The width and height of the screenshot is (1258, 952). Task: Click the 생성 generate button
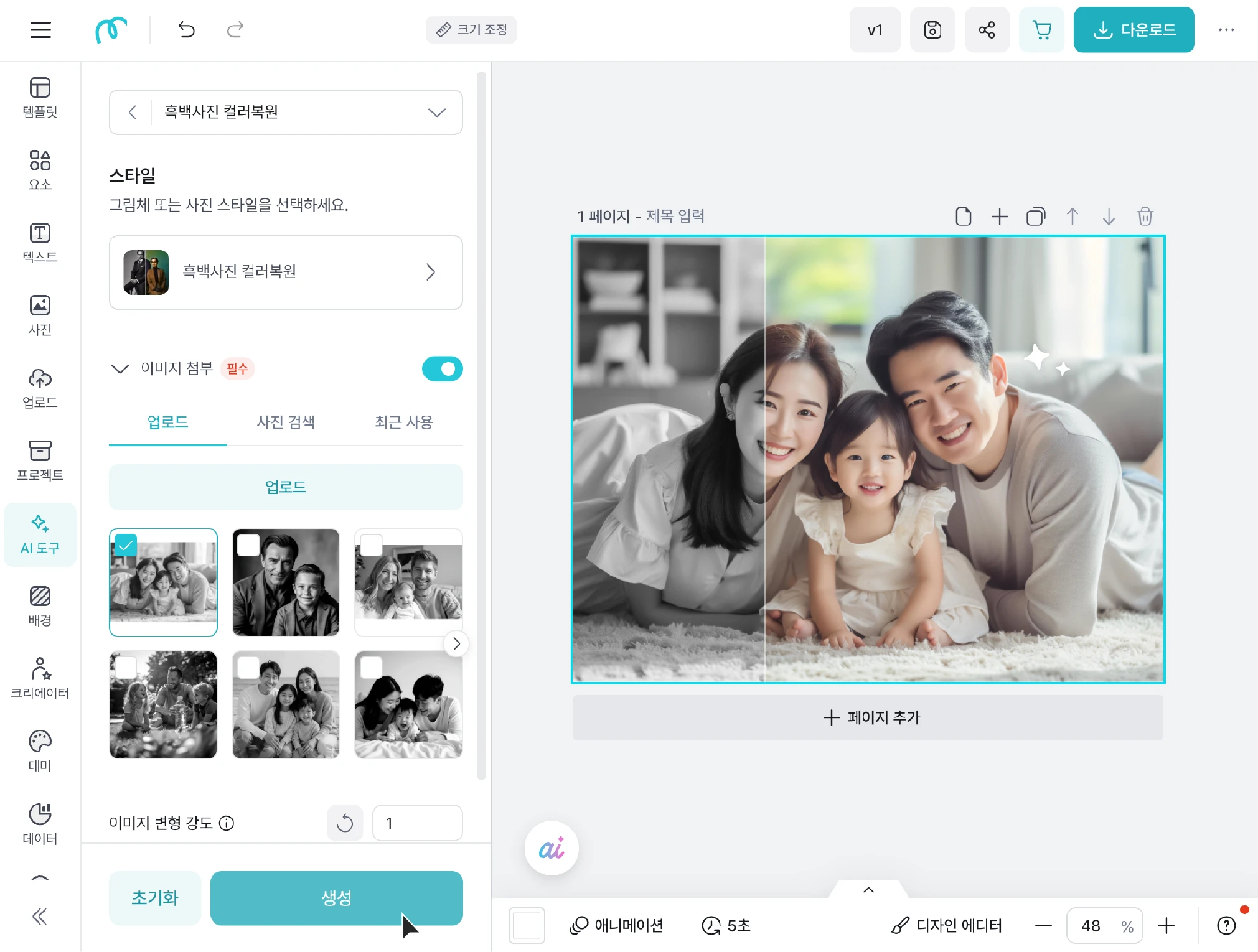[x=336, y=898]
